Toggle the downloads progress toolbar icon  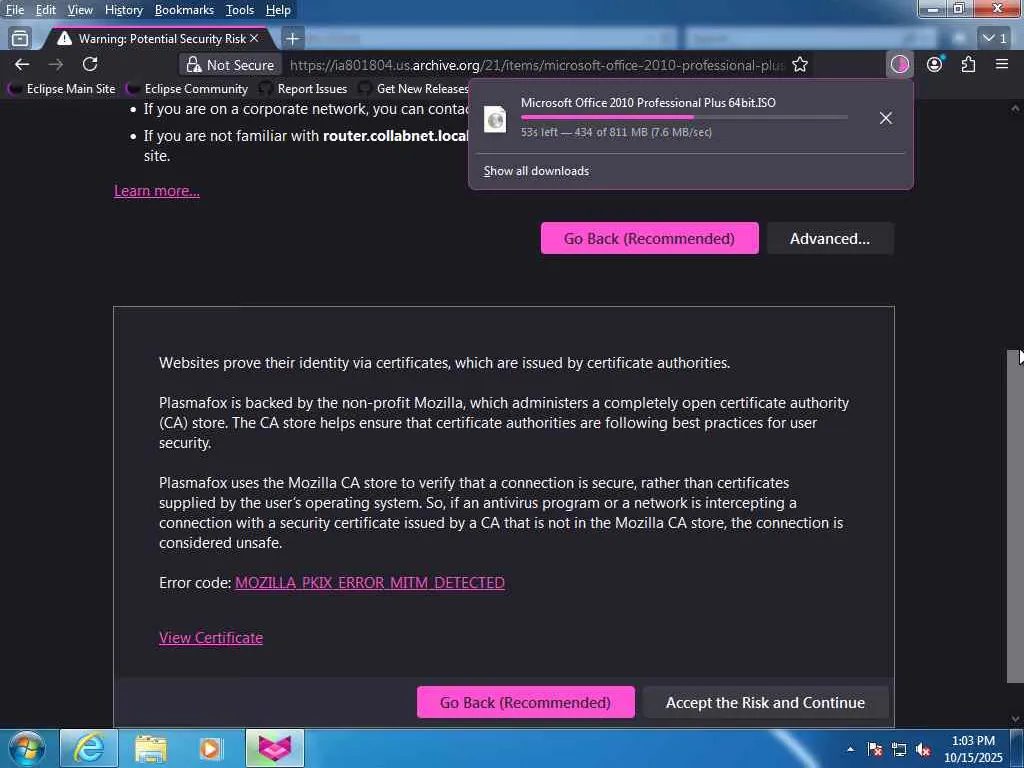[x=900, y=64]
